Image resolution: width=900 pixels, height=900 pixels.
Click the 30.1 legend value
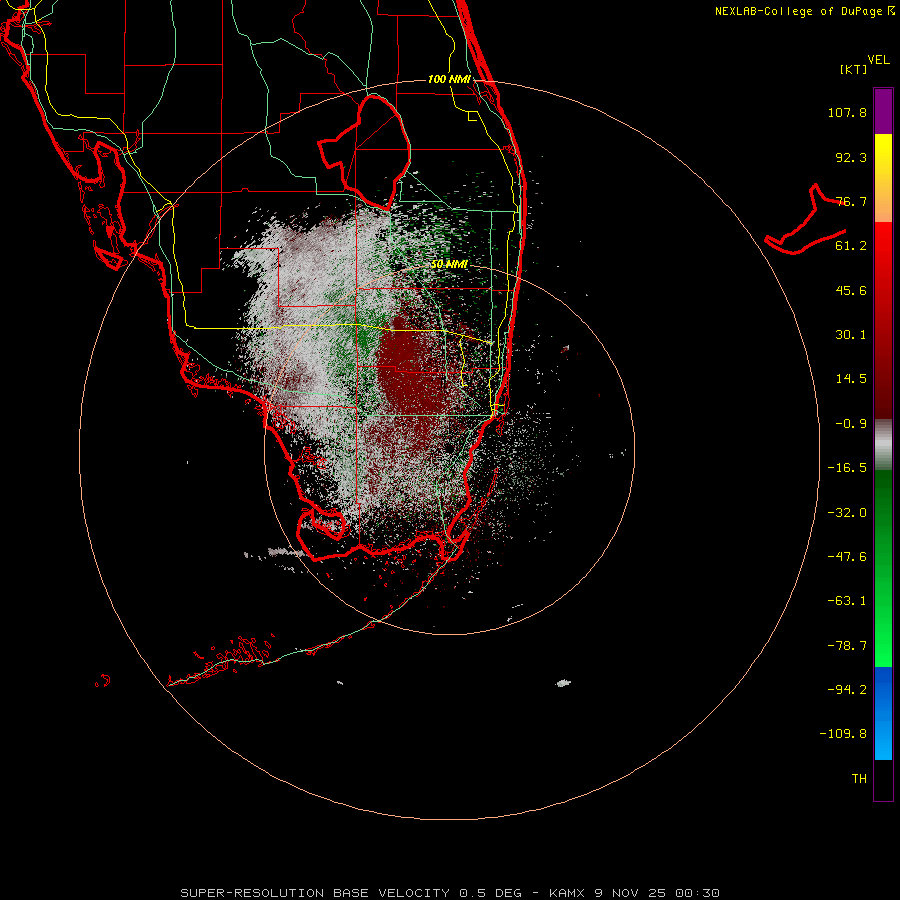point(851,335)
